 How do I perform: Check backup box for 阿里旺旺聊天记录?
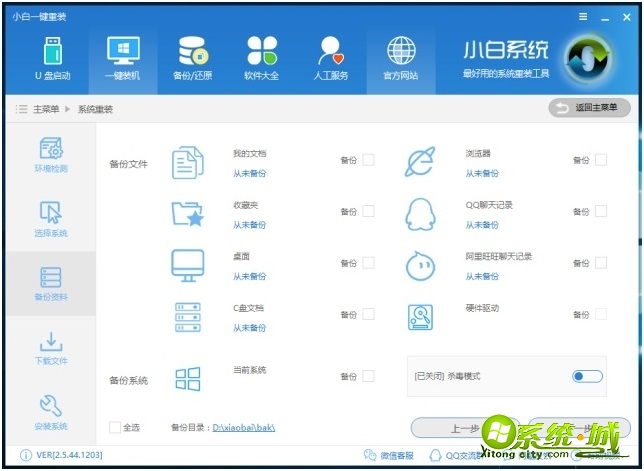[601, 263]
